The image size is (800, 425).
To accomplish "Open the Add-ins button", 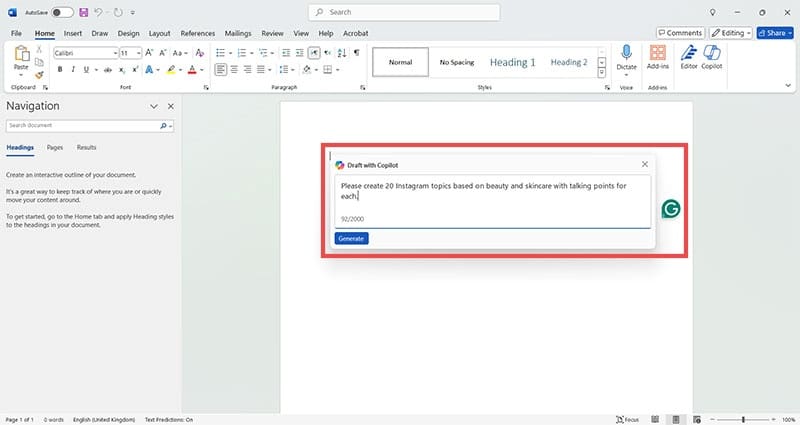I will pyautogui.click(x=658, y=57).
